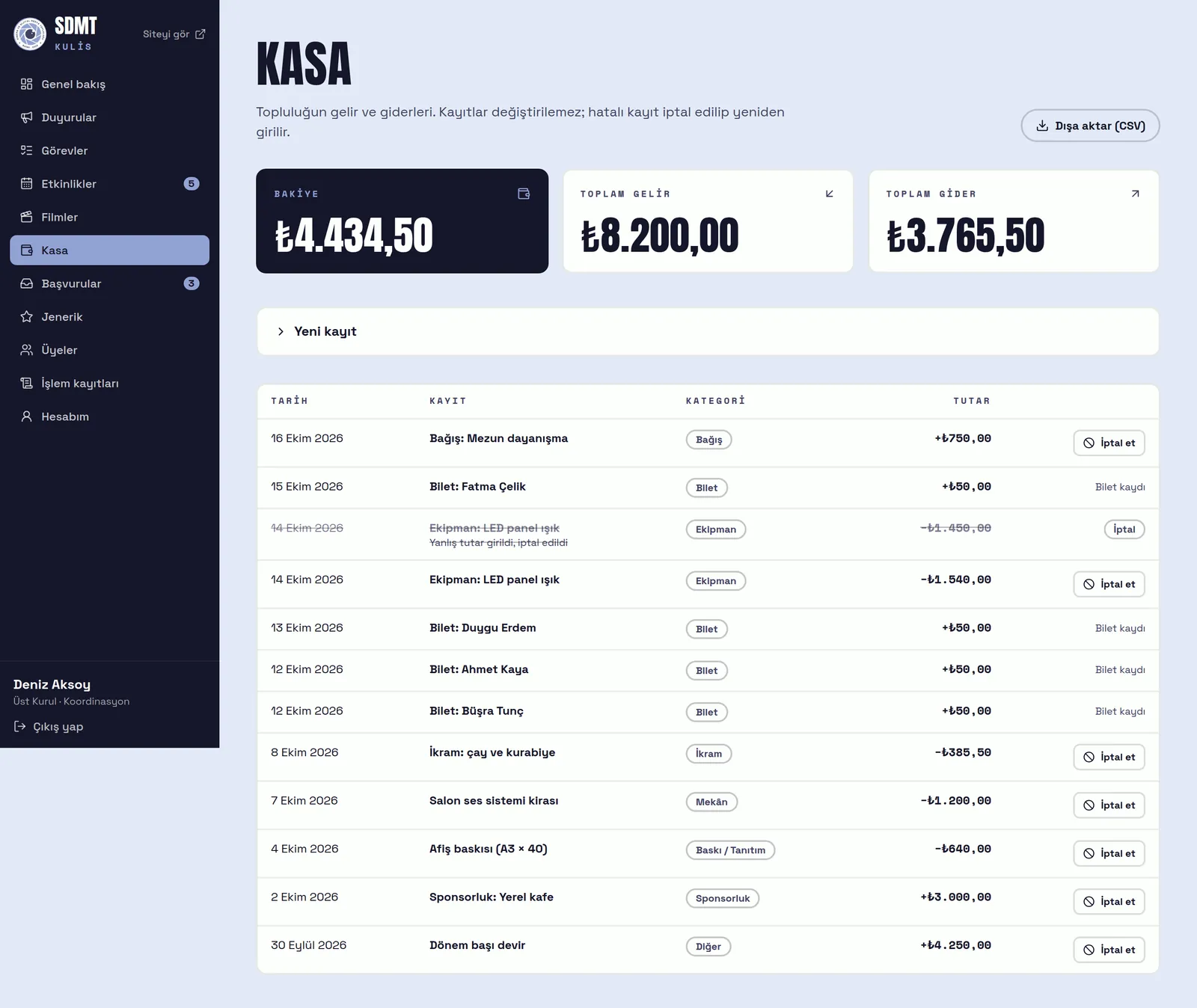Click the arrow icon on Toplam Gelir card
Screen dimensions: 1197x1008
coord(829,194)
